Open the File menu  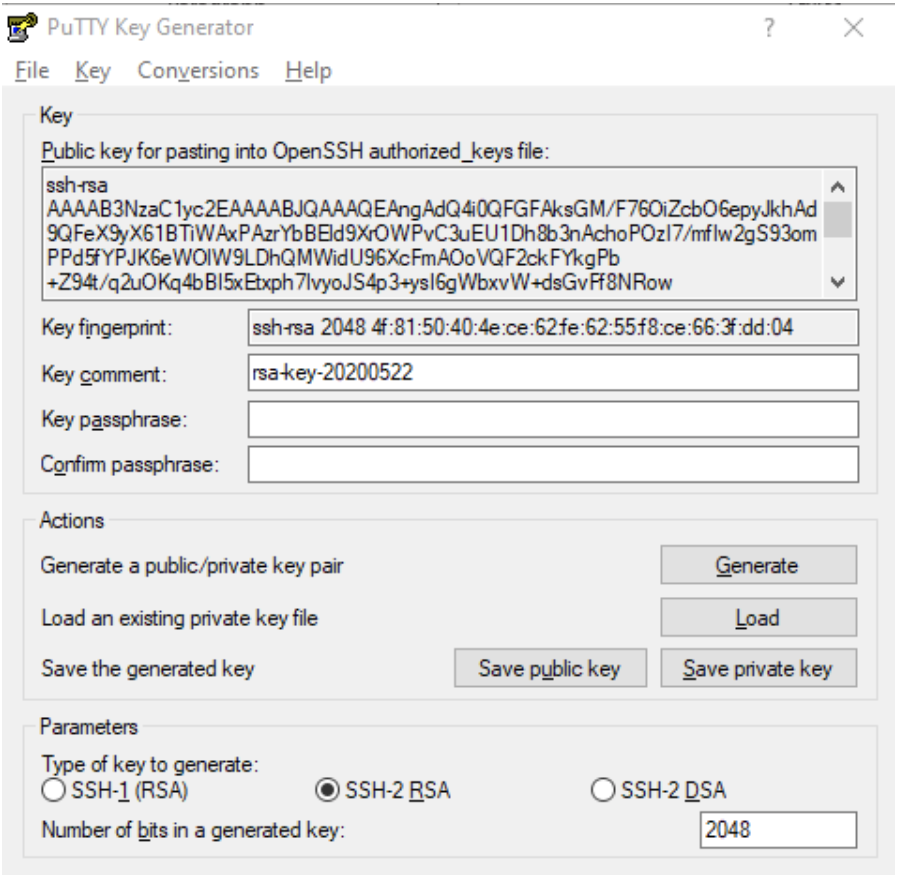click(x=32, y=70)
